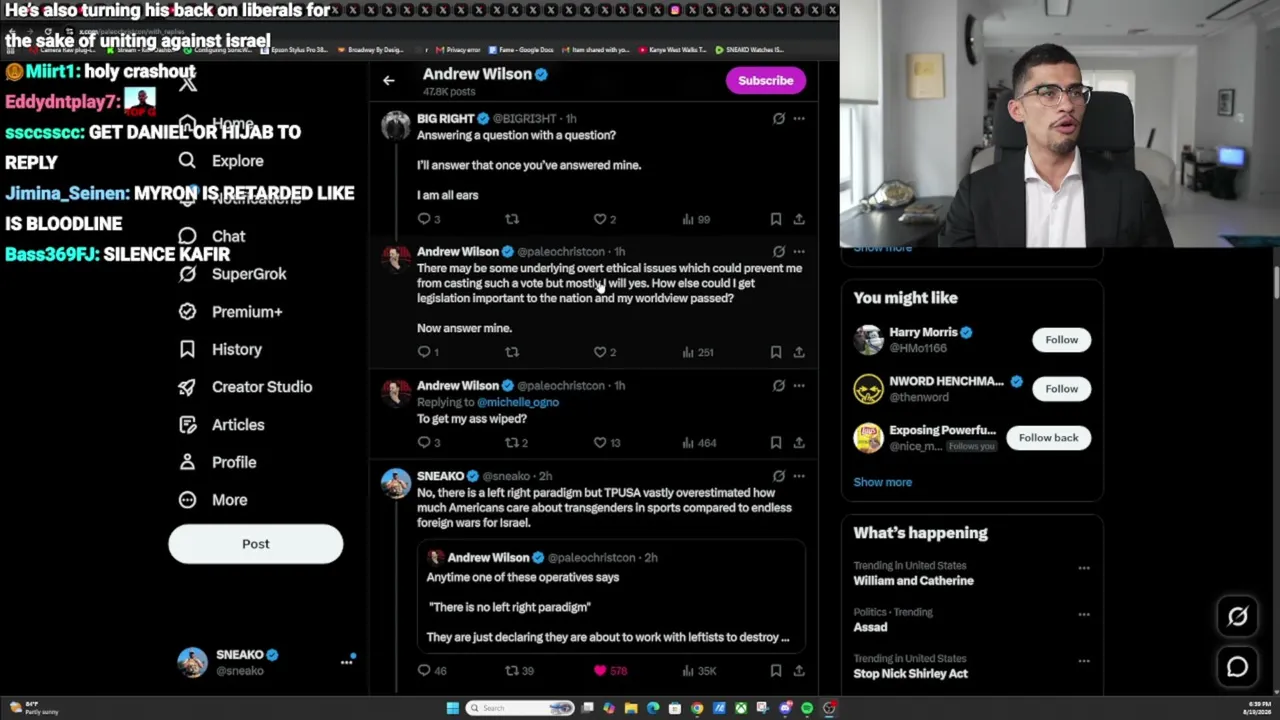The image size is (1280, 720).
Task: Open options for William and Catherine trend
Action: (x=1083, y=568)
